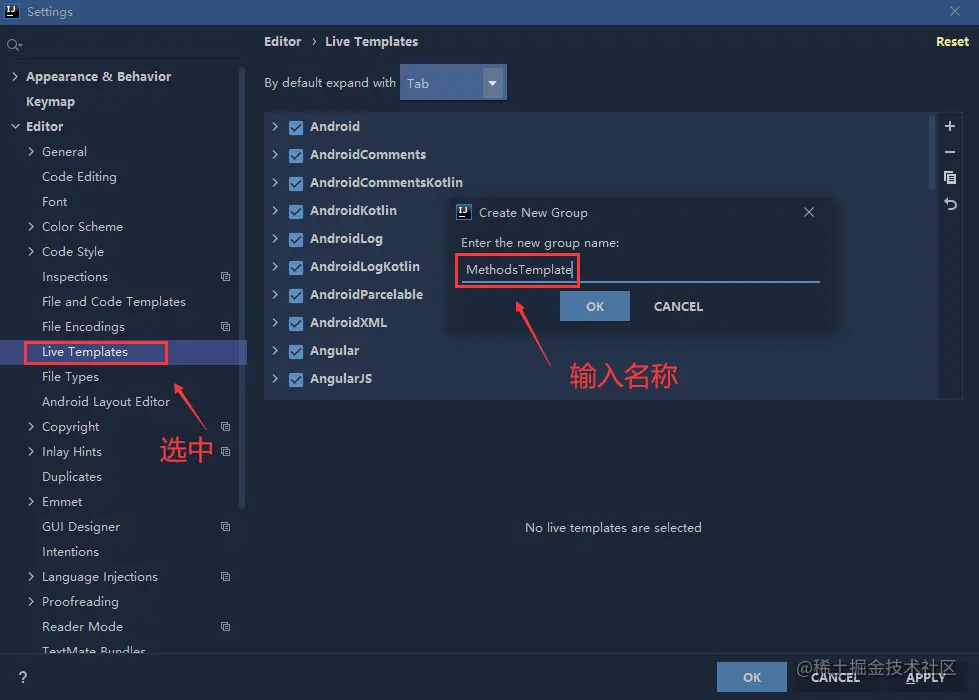
Task: Disable the AndroidKotlin checkbox
Action: click(x=295, y=210)
